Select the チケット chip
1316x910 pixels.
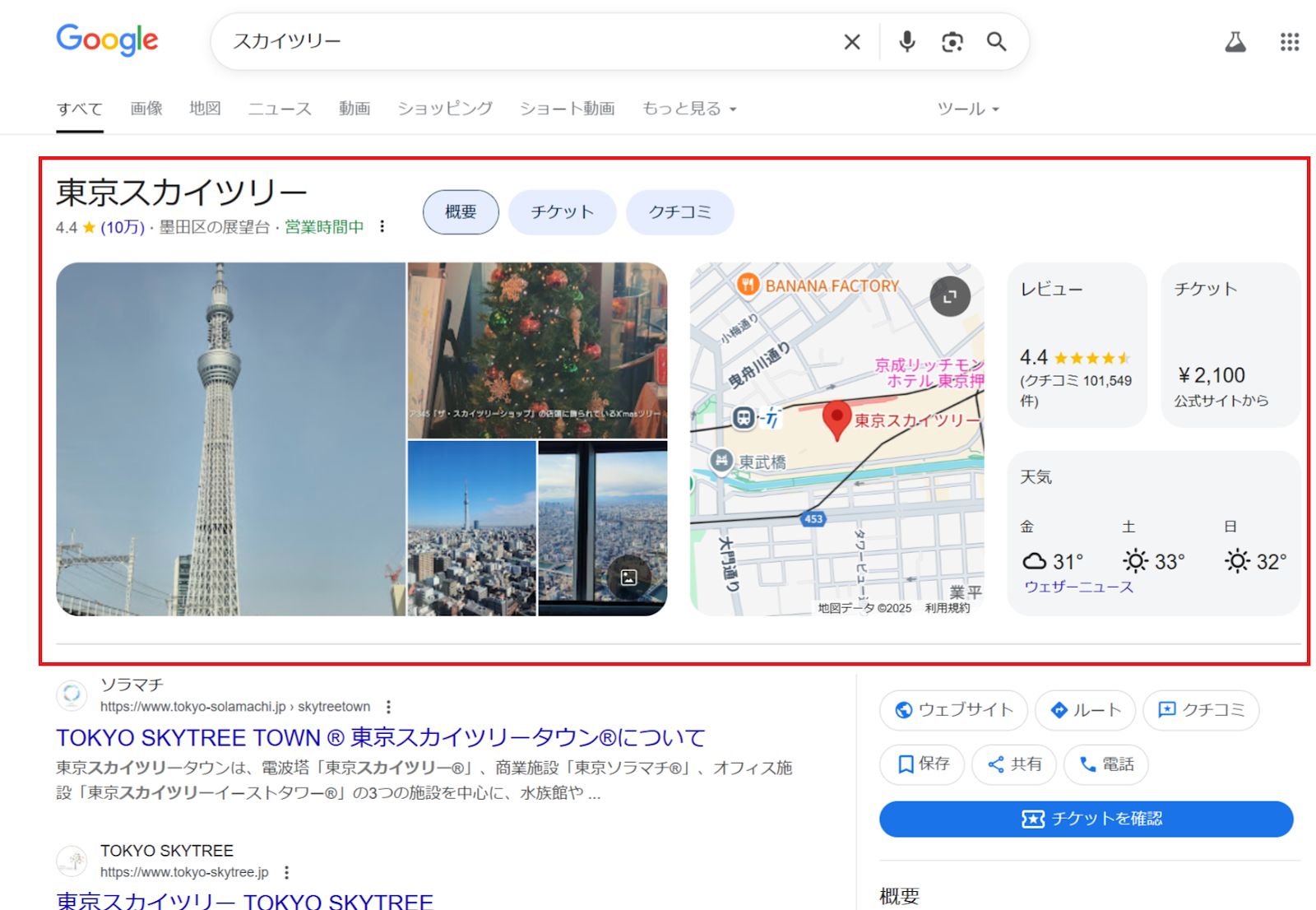click(562, 212)
